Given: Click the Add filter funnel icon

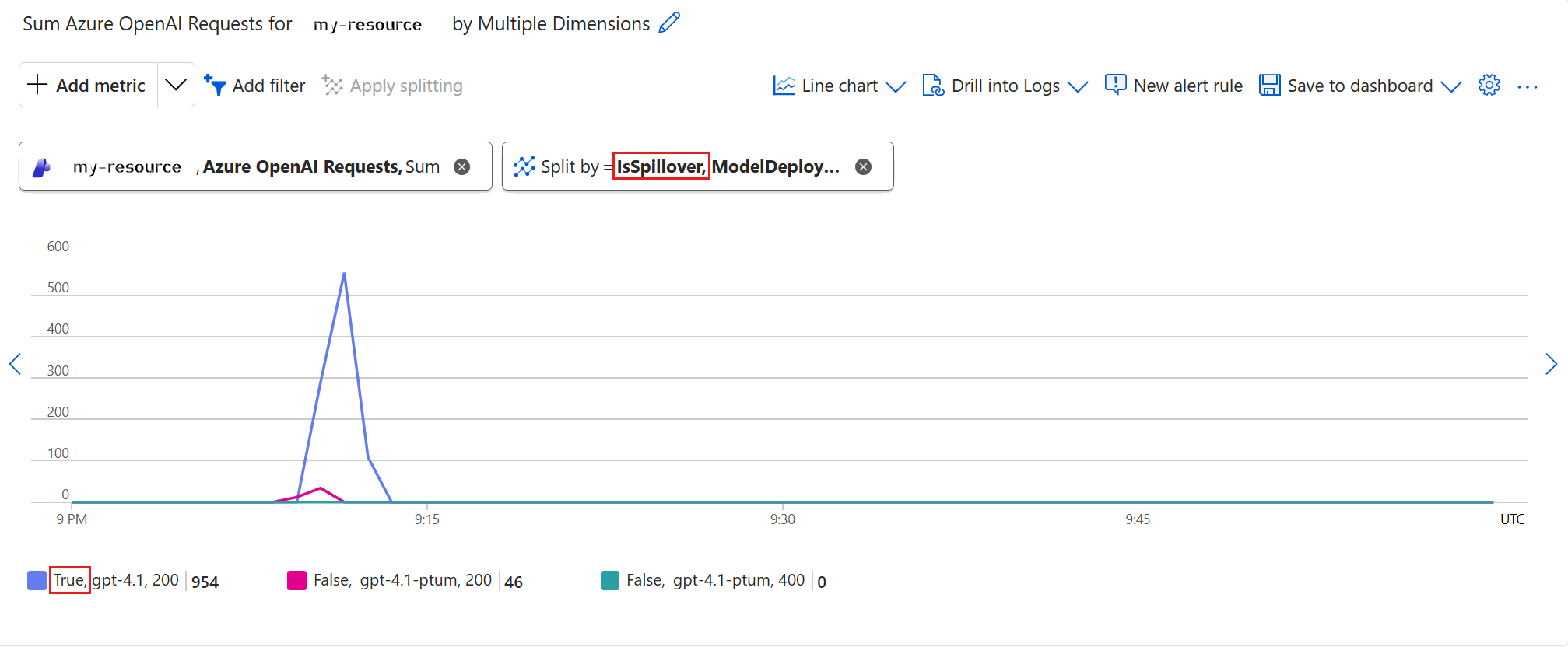Looking at the screenshot, I should pos(215,85).
